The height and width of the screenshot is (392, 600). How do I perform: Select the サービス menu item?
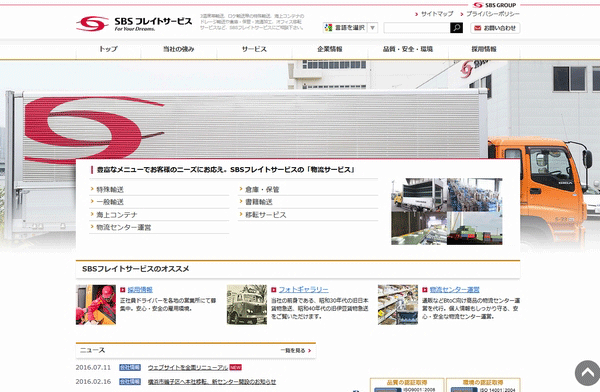click(254, 49)
